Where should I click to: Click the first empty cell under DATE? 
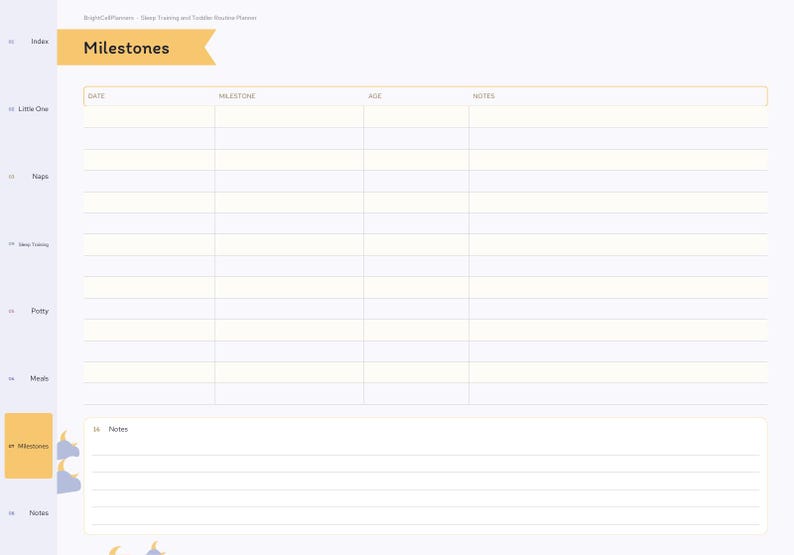click(149, 117)
